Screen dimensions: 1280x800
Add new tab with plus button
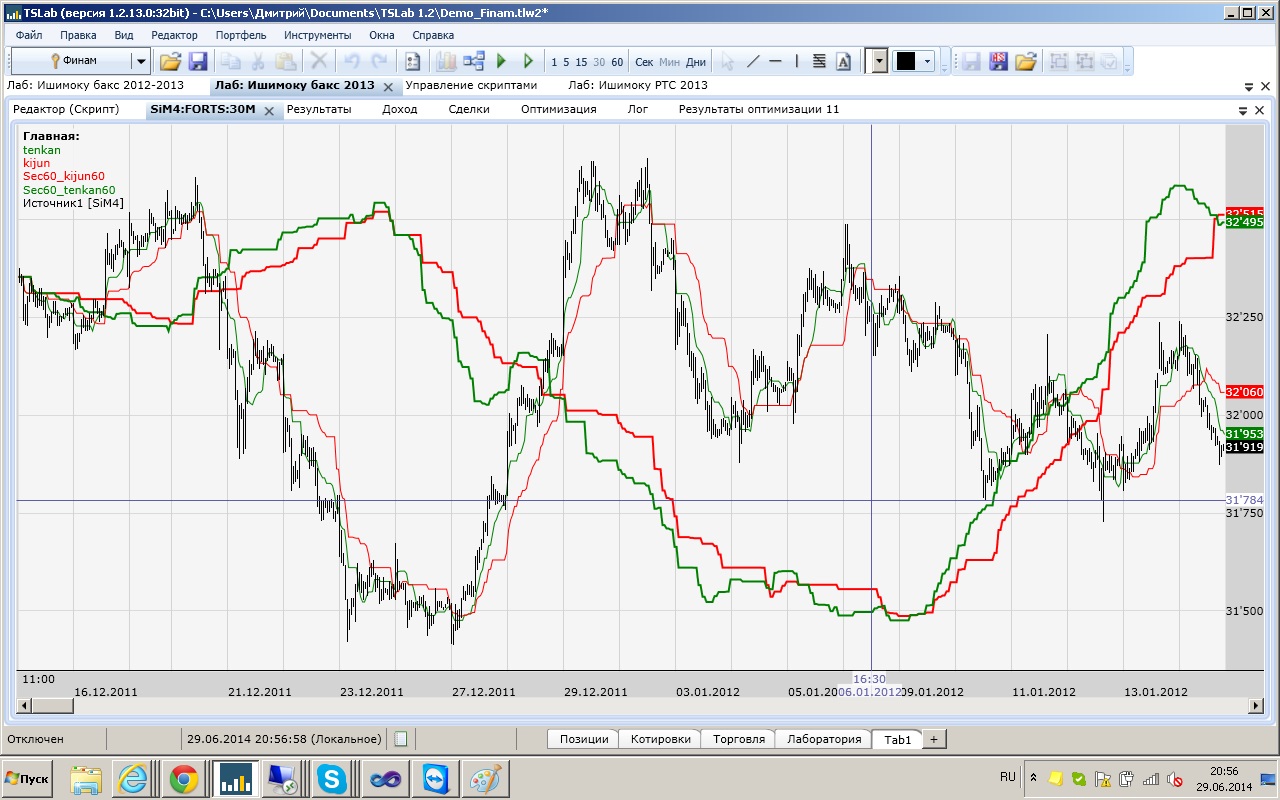(933, 739)
